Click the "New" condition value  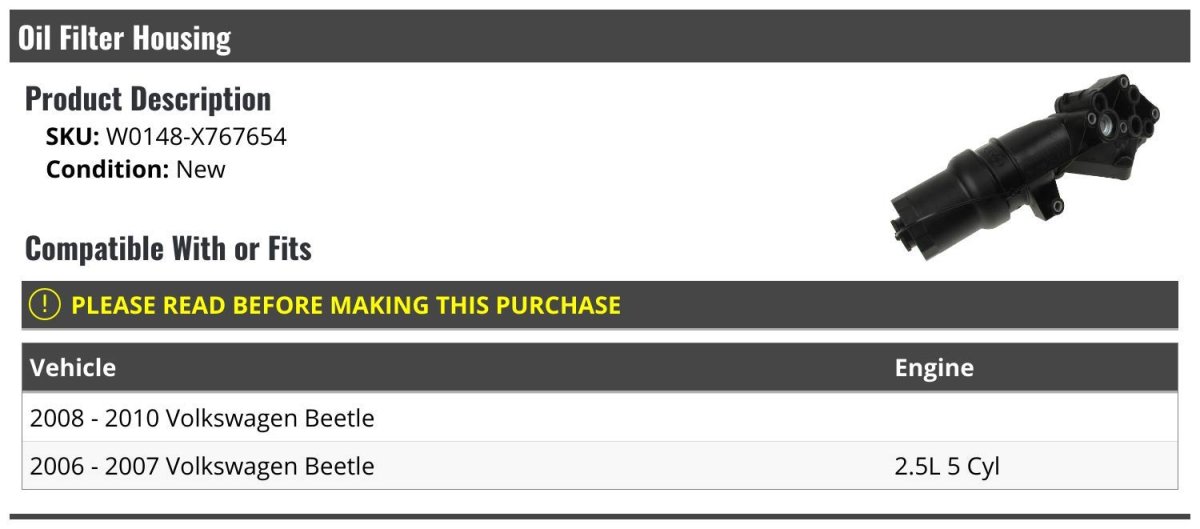[201, 169]
